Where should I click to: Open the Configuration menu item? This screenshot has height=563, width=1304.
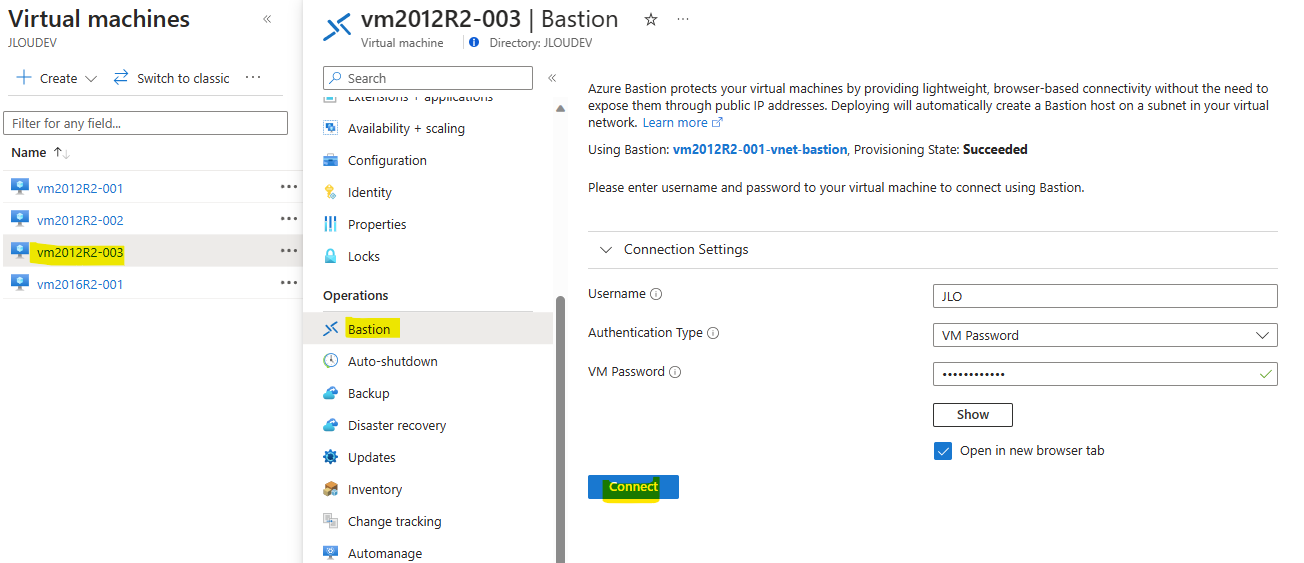tap(387, 160)
